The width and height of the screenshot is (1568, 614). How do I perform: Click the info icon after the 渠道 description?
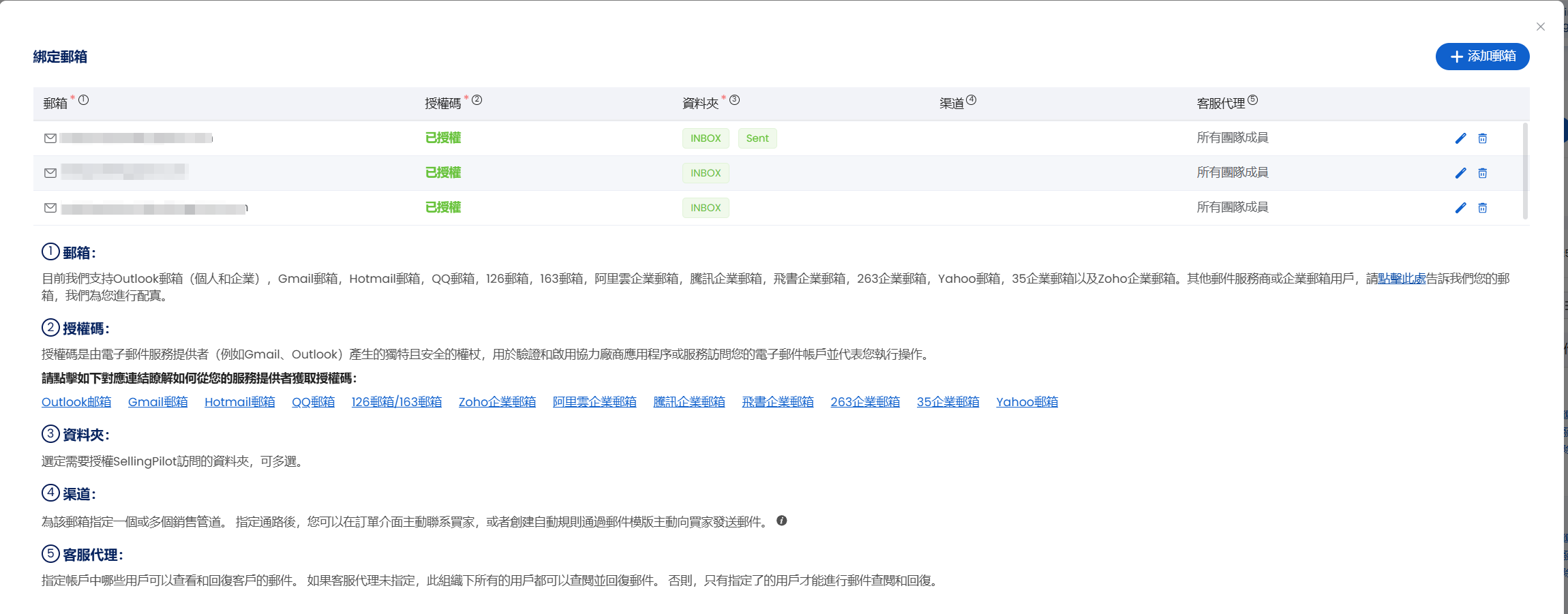(x=783, y=521)
